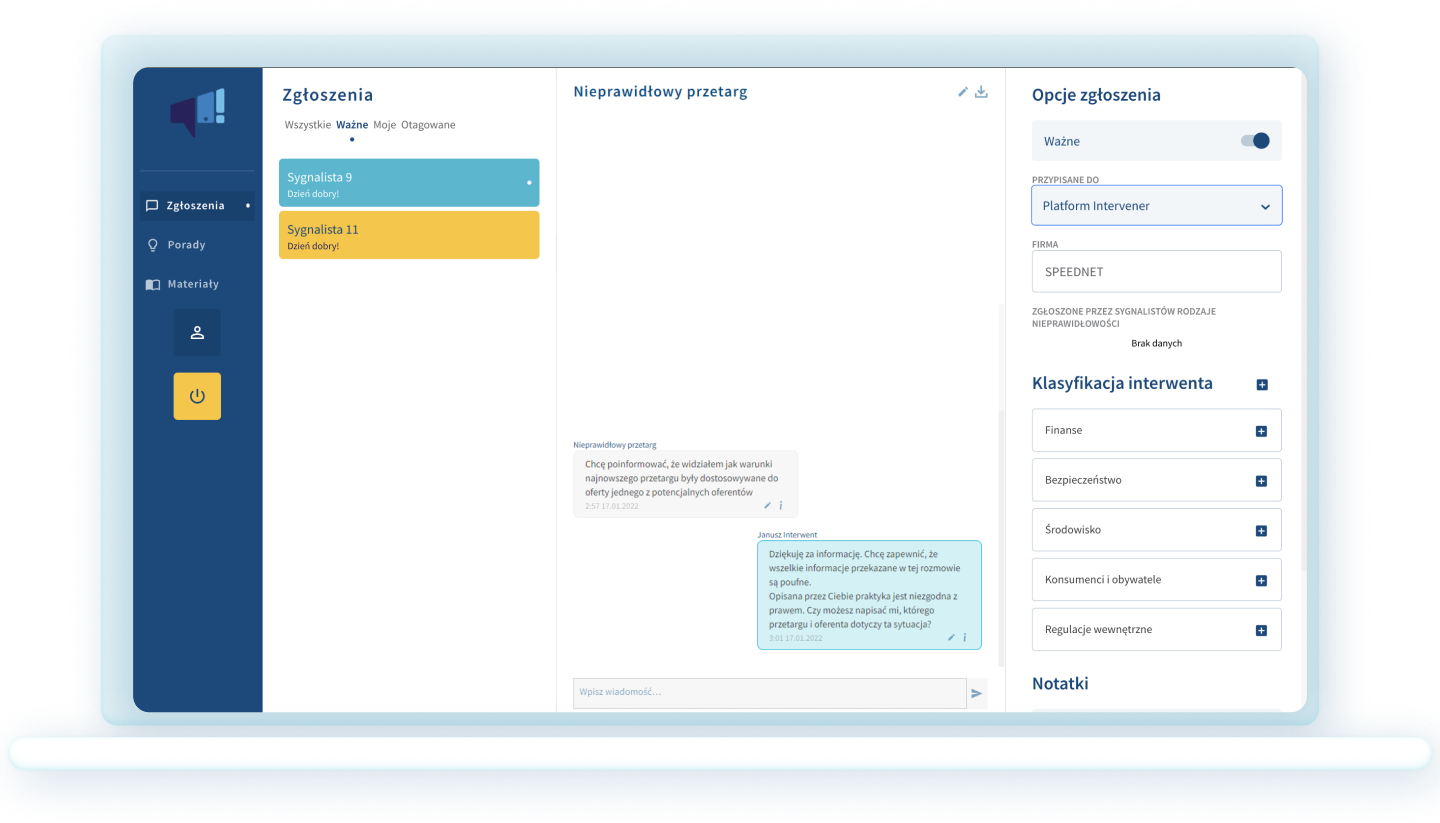Send the message with the arrow icon
Screen dimensions: 1440x823
(x=977, y=693)
